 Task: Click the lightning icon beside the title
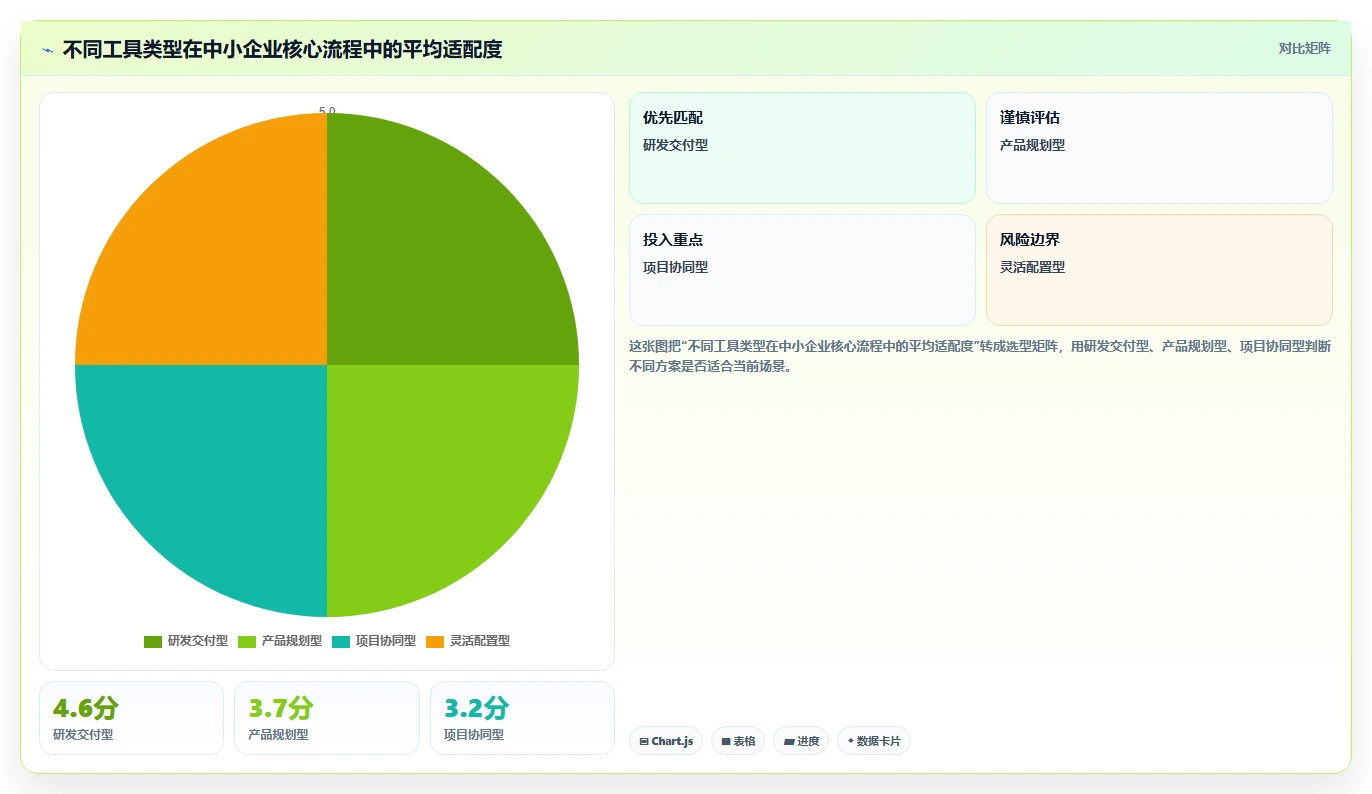47,49
